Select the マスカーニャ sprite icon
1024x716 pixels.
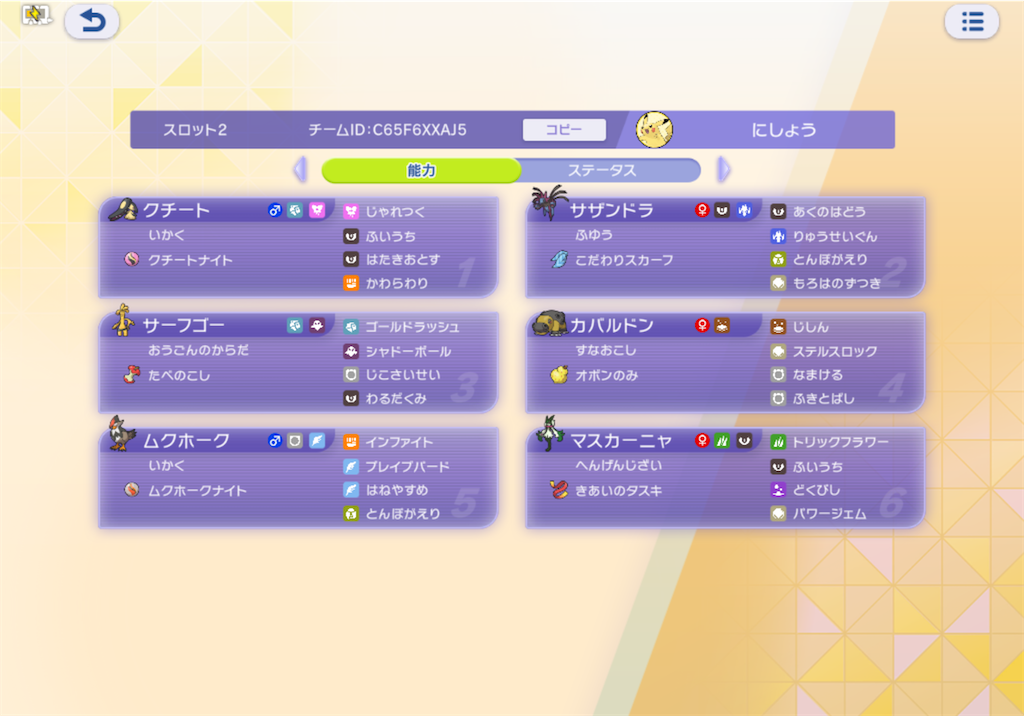(549, 434)
